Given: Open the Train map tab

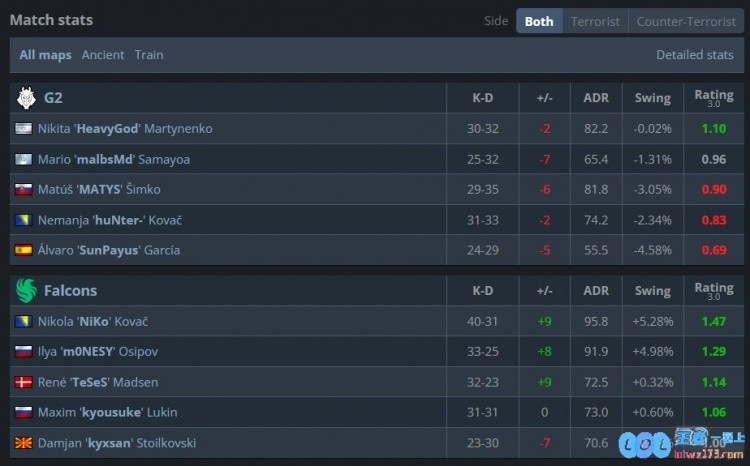Looking at the screenshot, I should (x=149, y=55).
